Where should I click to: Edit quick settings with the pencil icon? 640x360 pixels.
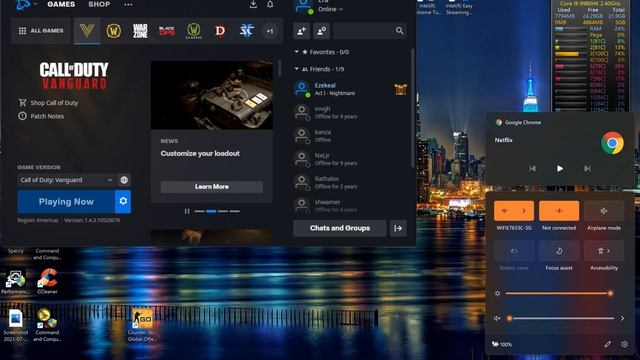[608, 344]
